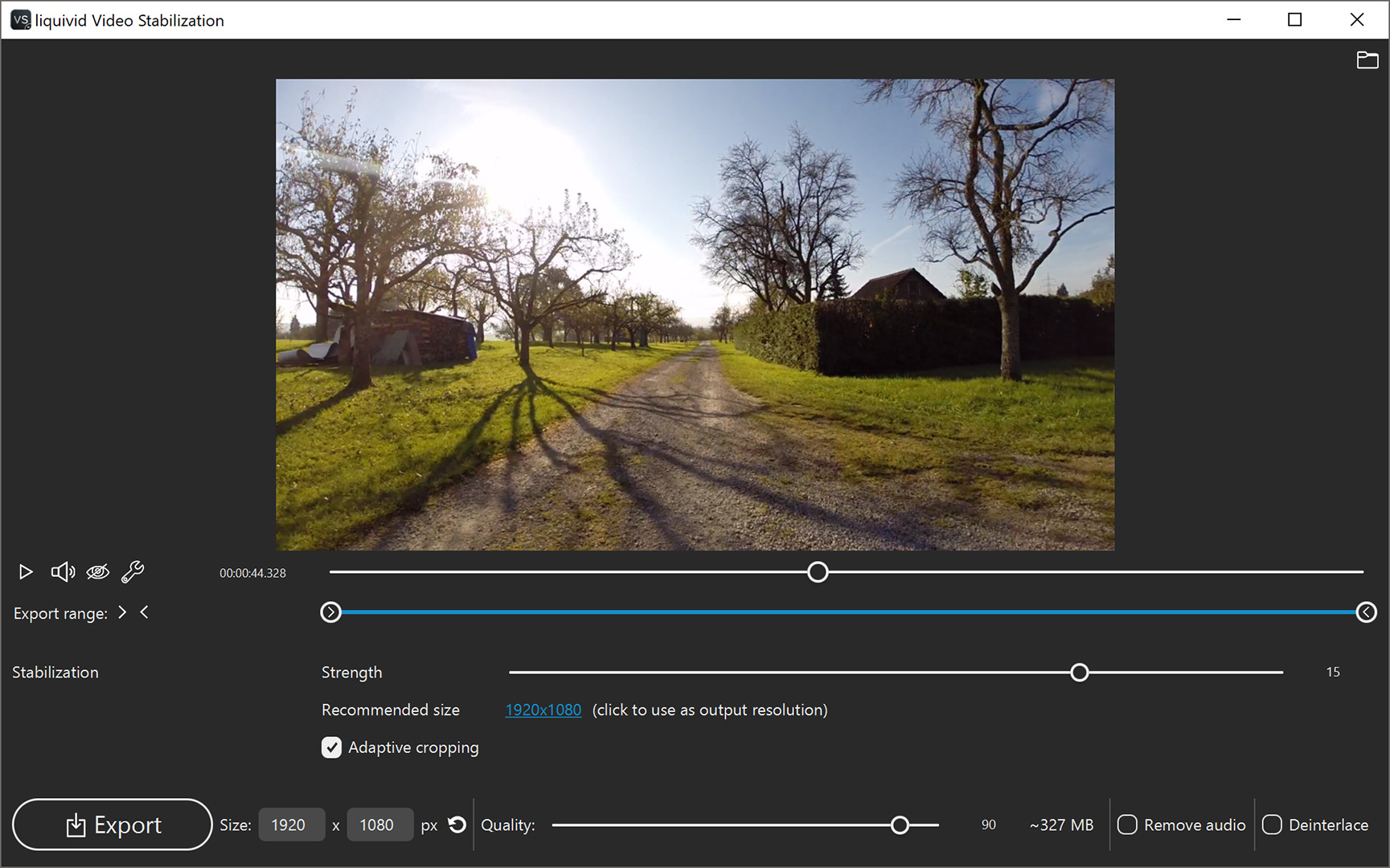1390x868 pixels.
Task: Click the Export download icon inside Export button
Action: (76, 825)
